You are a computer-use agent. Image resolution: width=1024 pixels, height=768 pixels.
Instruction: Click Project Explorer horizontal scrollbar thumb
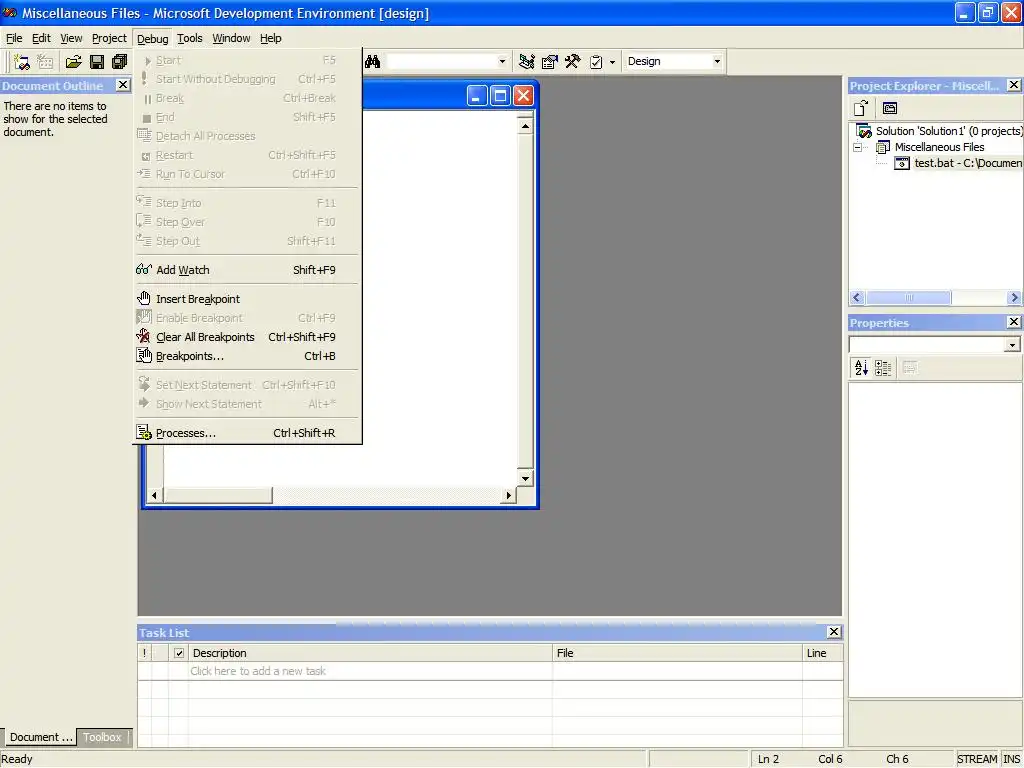point(908,298)
